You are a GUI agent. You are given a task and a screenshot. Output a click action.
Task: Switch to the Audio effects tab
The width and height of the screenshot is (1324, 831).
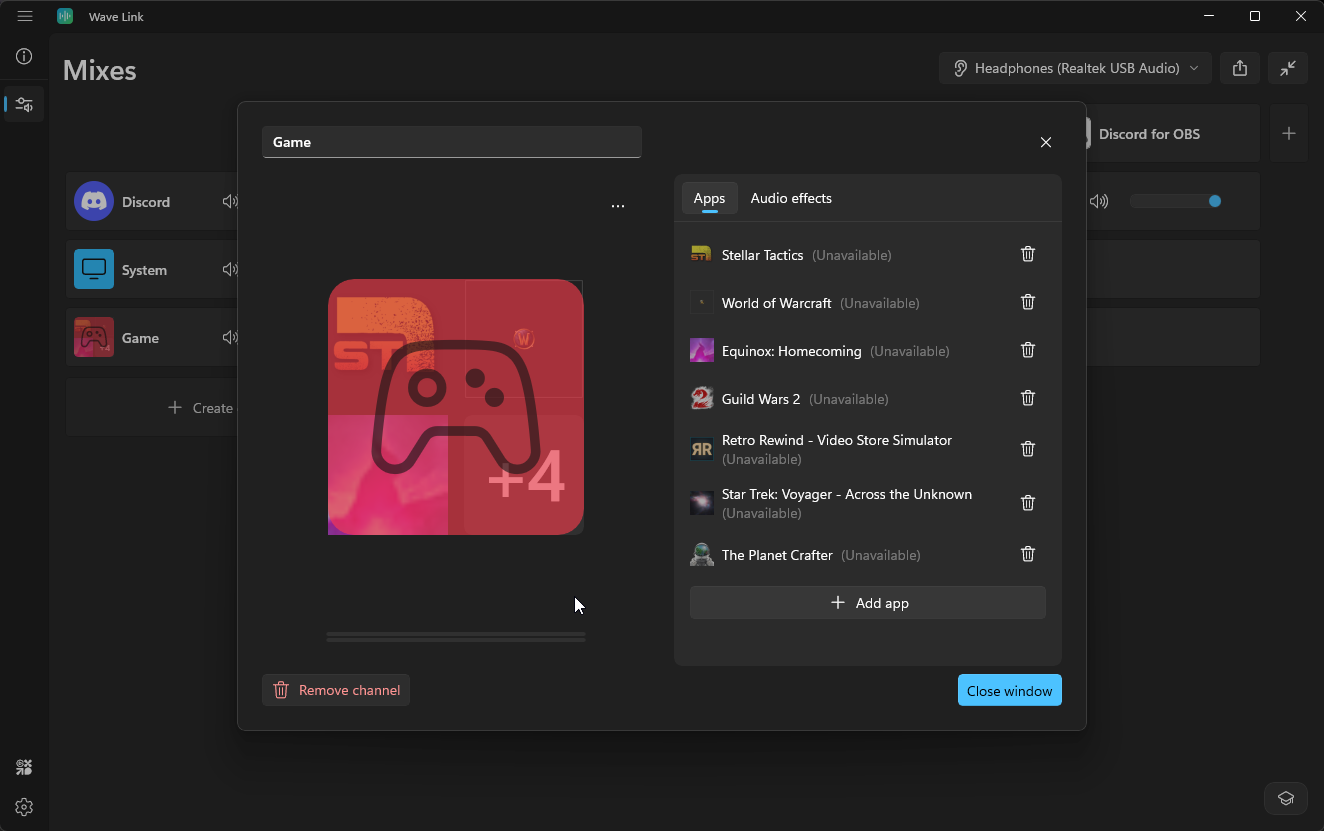791,198
